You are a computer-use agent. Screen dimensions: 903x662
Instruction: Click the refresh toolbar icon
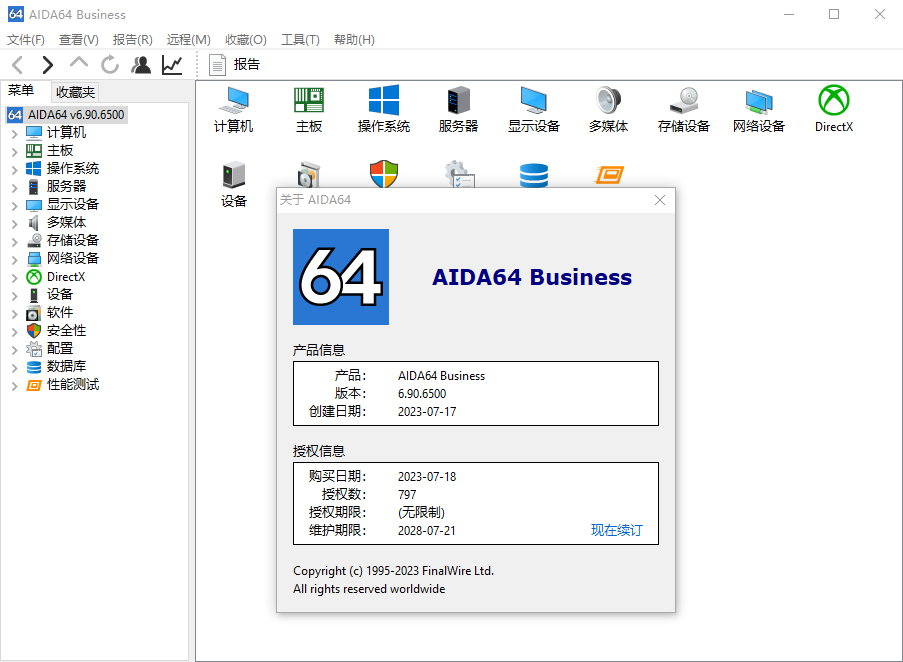110,64
